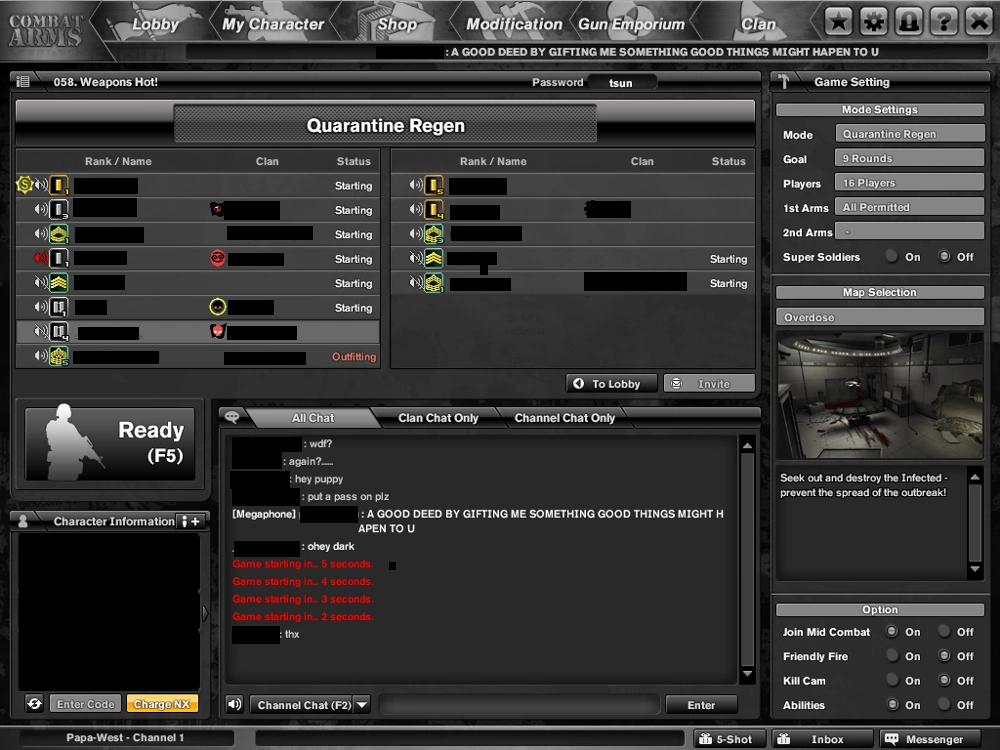Open 5-Shot gift icon in bottom bar
Viewport: 1000px width, 750px height.
pyautogui.click(x=705, y=739)
